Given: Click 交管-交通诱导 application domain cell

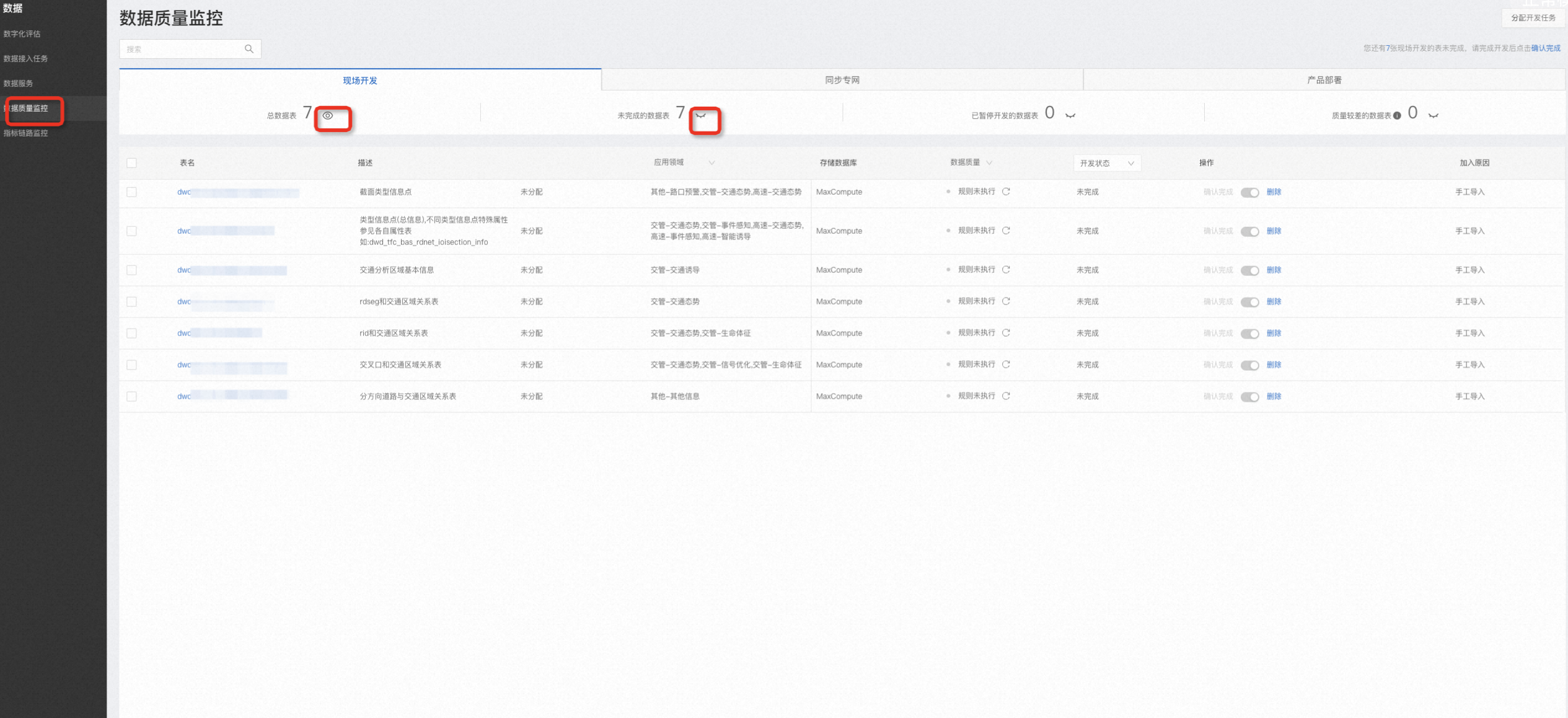Looking at the screenshot, I should point(675,270).
